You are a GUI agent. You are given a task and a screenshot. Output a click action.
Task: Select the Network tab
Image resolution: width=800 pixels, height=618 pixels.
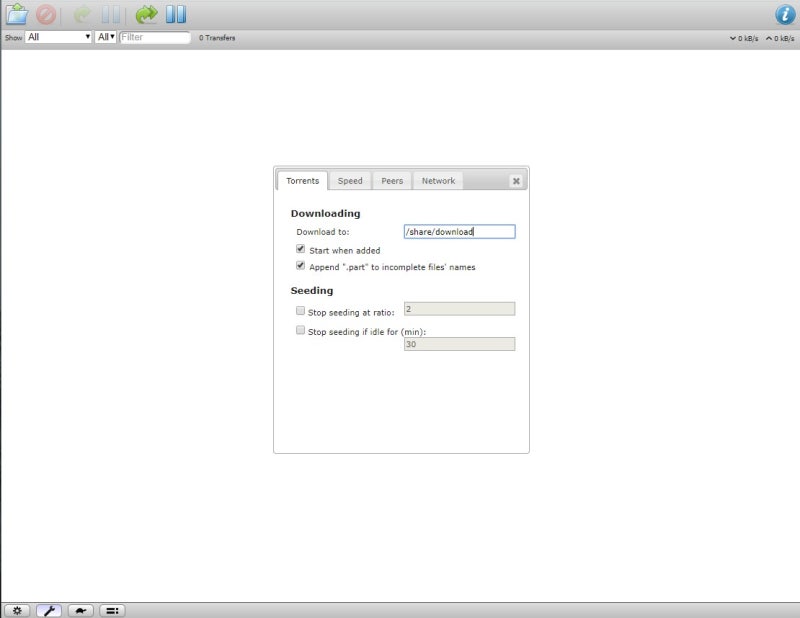438,181
